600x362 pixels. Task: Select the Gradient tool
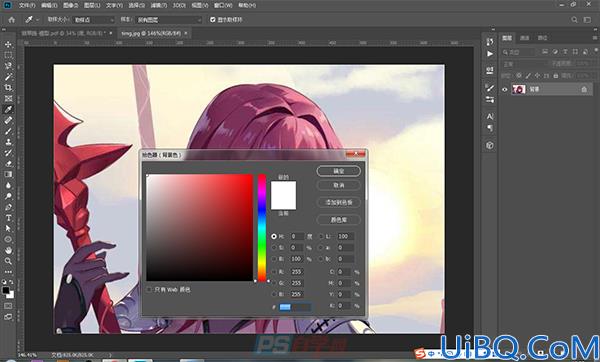tap(8, 174)
